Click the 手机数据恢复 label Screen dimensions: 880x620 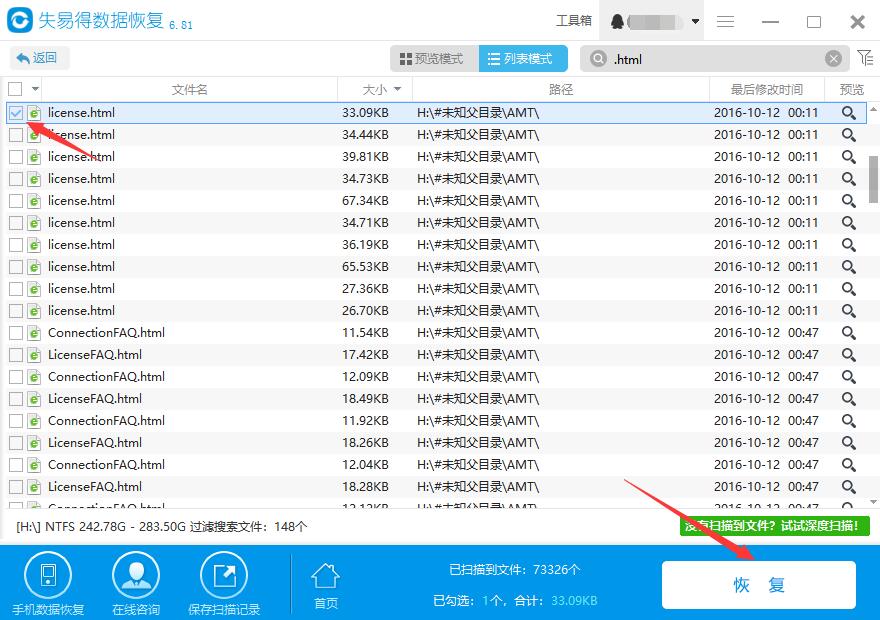48,609
